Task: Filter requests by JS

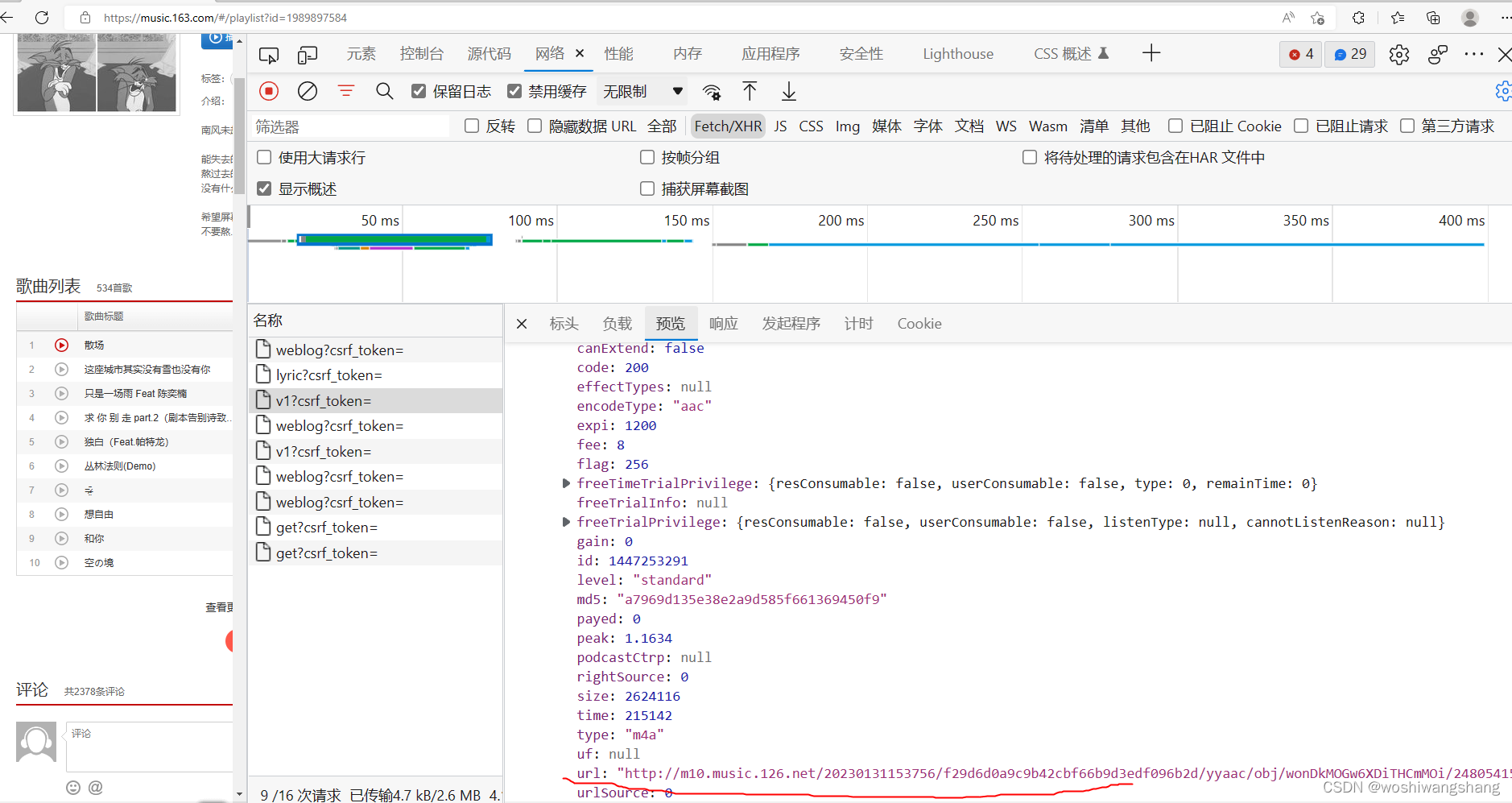Action: click(x=780, y=126)
